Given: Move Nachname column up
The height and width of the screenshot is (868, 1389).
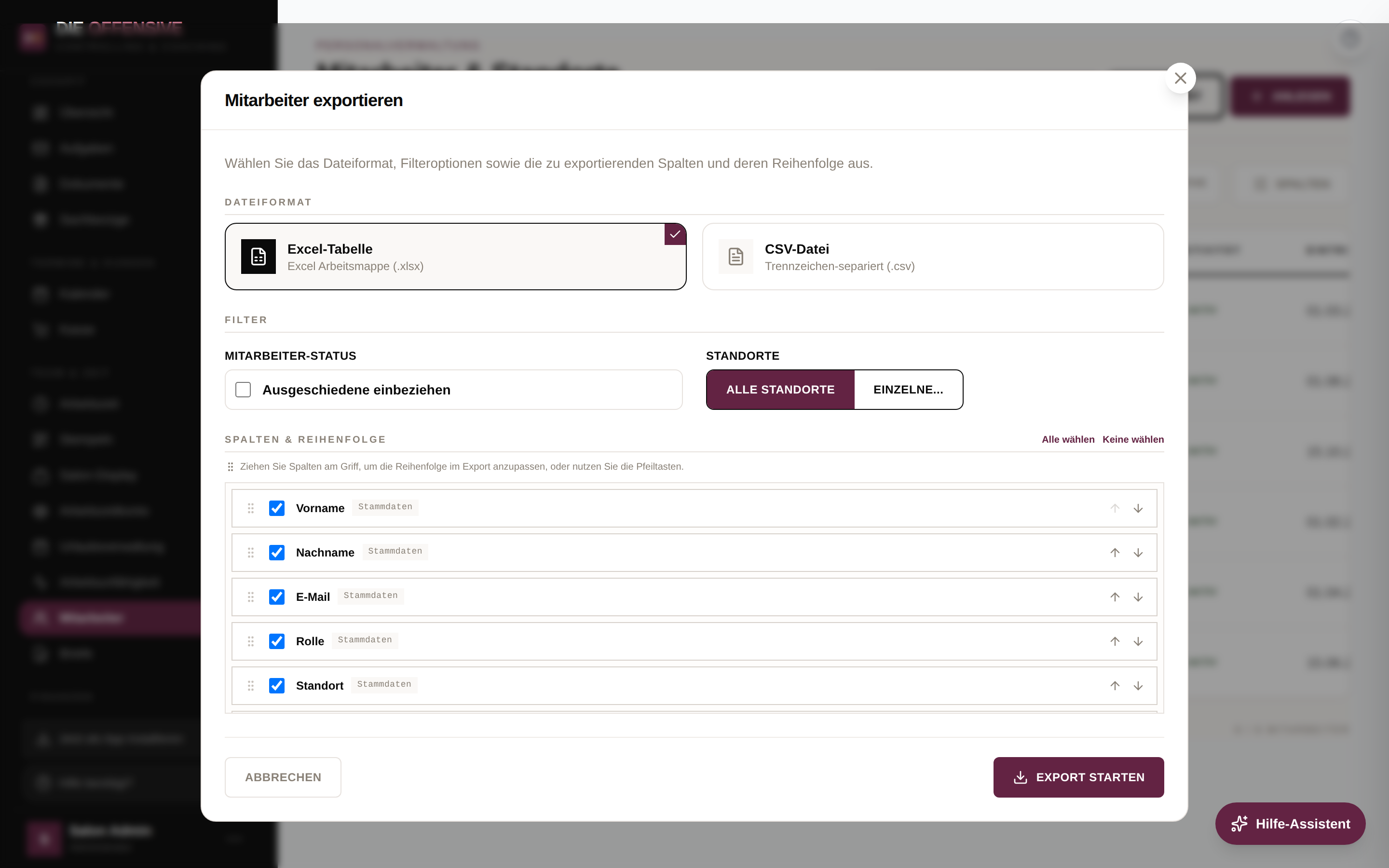Looking at the screenshot, I should point(1115,552).
